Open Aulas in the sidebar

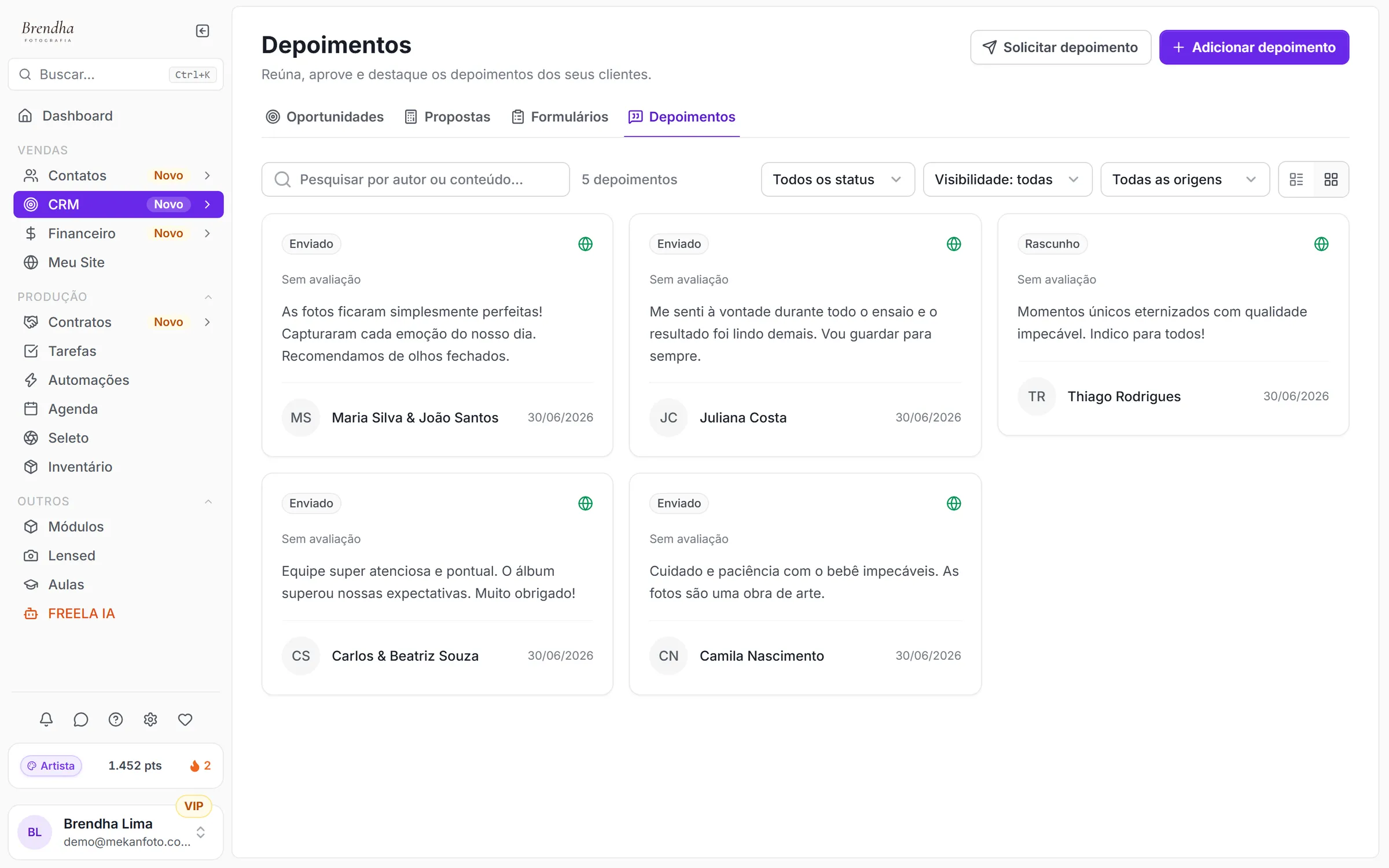[117, 584]
